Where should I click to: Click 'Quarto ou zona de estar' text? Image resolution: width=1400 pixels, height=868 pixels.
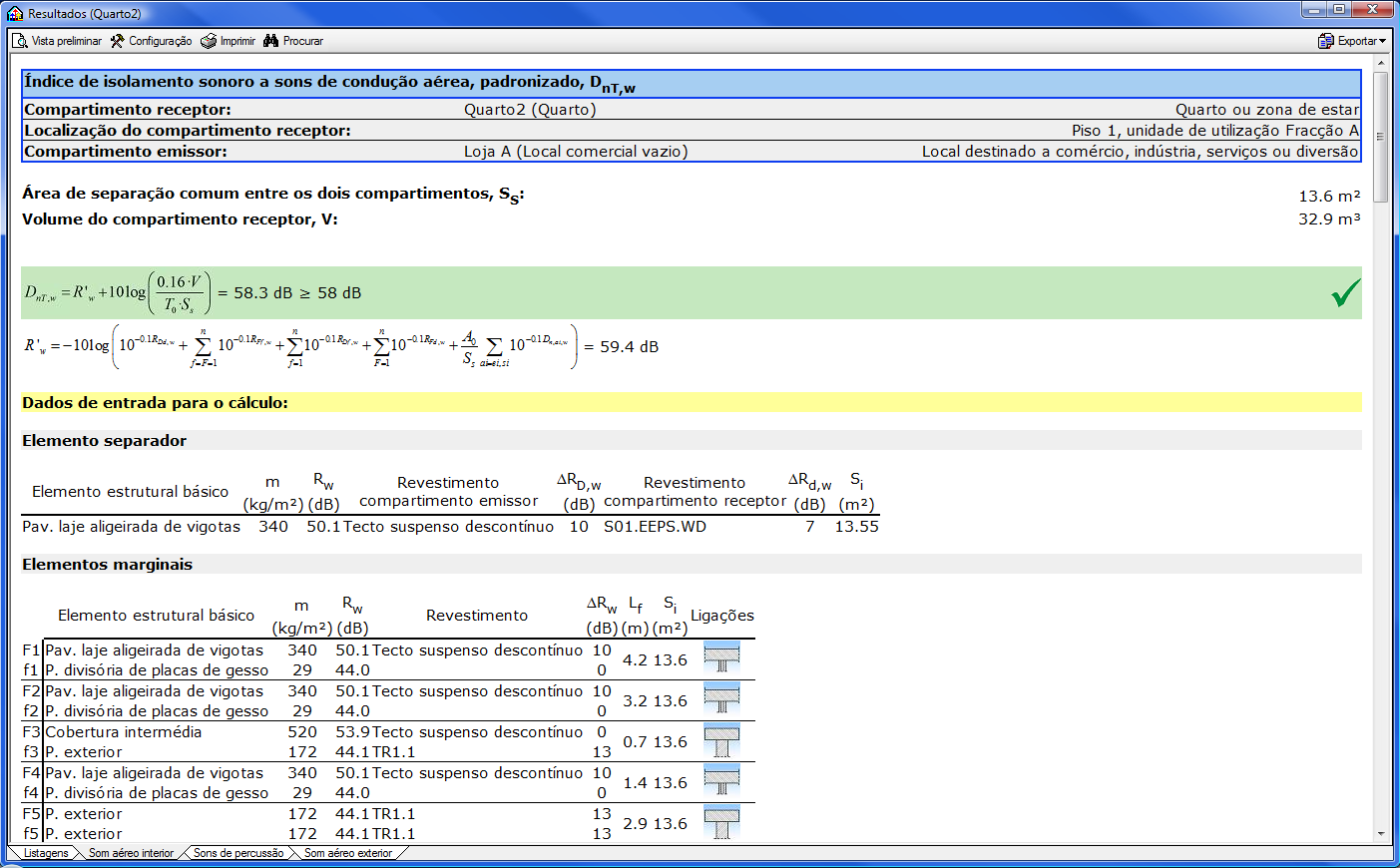(x=1267, y=110)
